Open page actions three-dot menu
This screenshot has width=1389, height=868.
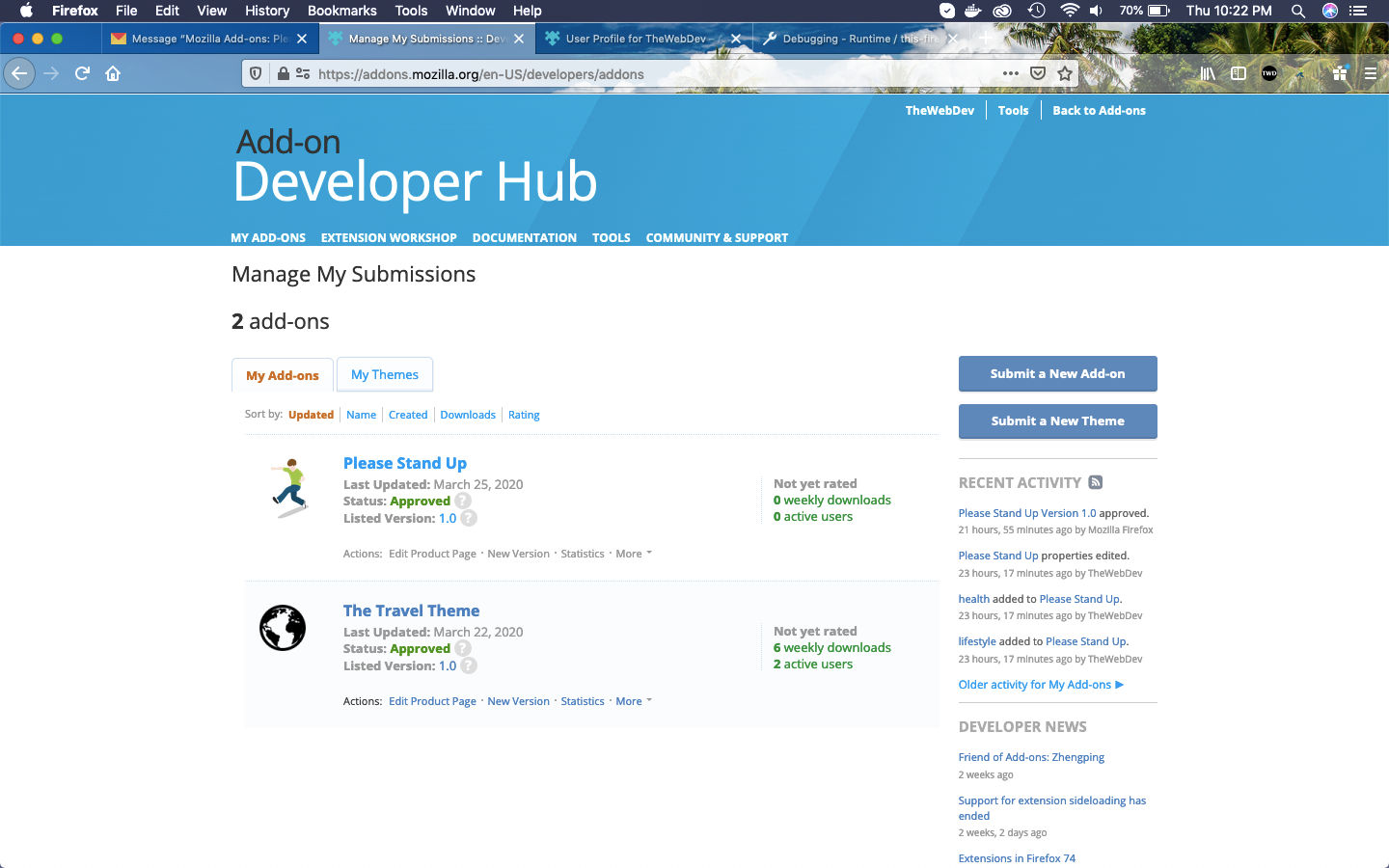tap(1010, 73)
